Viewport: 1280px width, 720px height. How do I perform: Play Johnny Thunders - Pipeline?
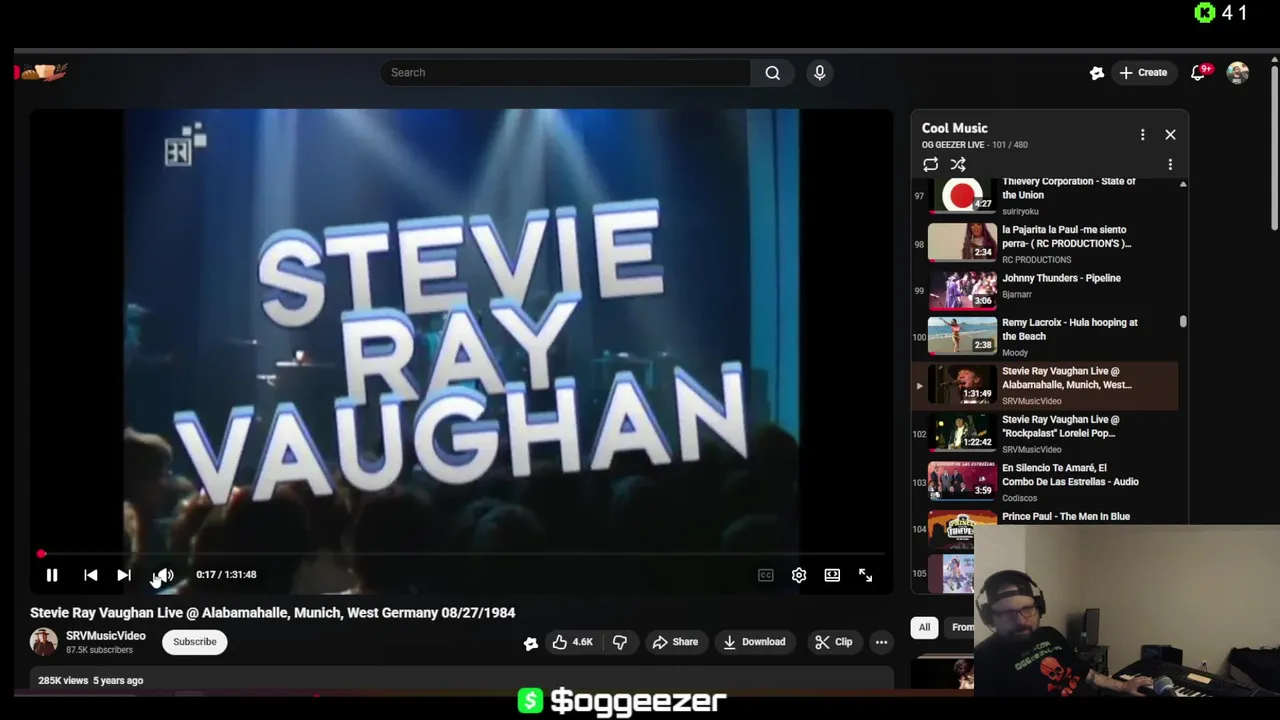click(1046, 288)
